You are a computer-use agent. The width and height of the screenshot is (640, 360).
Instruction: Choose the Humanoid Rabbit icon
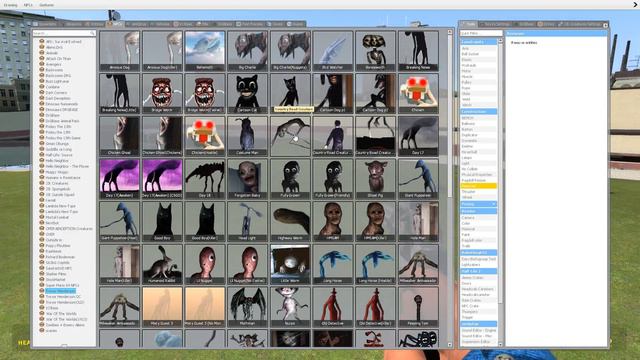[162, 264]
